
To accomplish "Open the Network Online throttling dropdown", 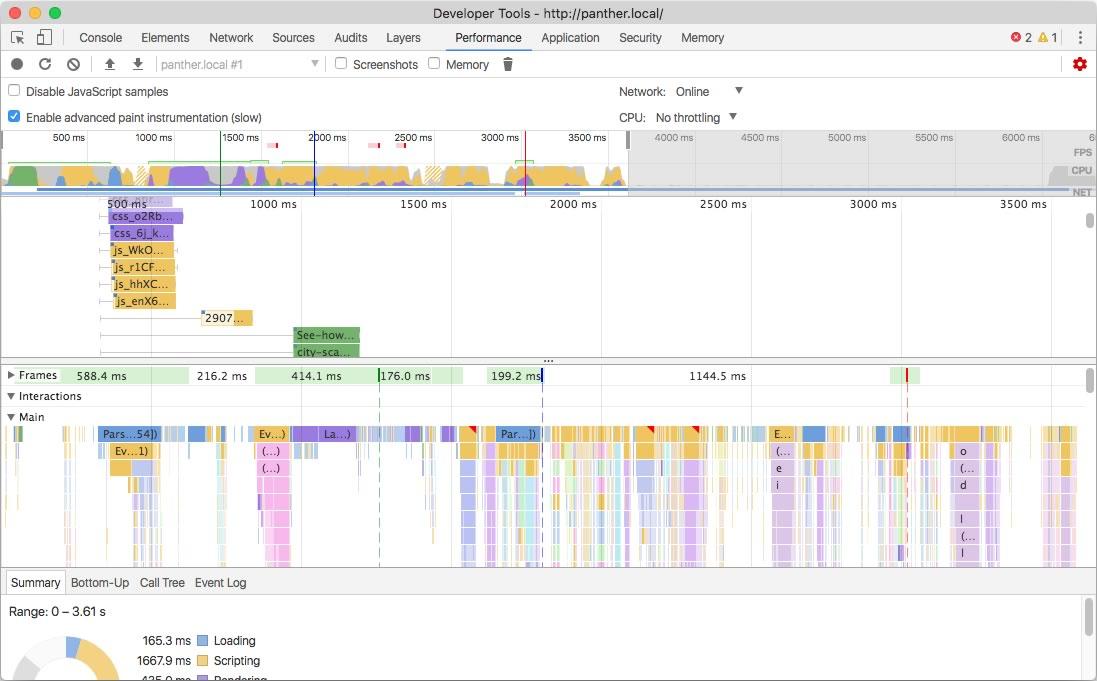I will click(709, 91).
